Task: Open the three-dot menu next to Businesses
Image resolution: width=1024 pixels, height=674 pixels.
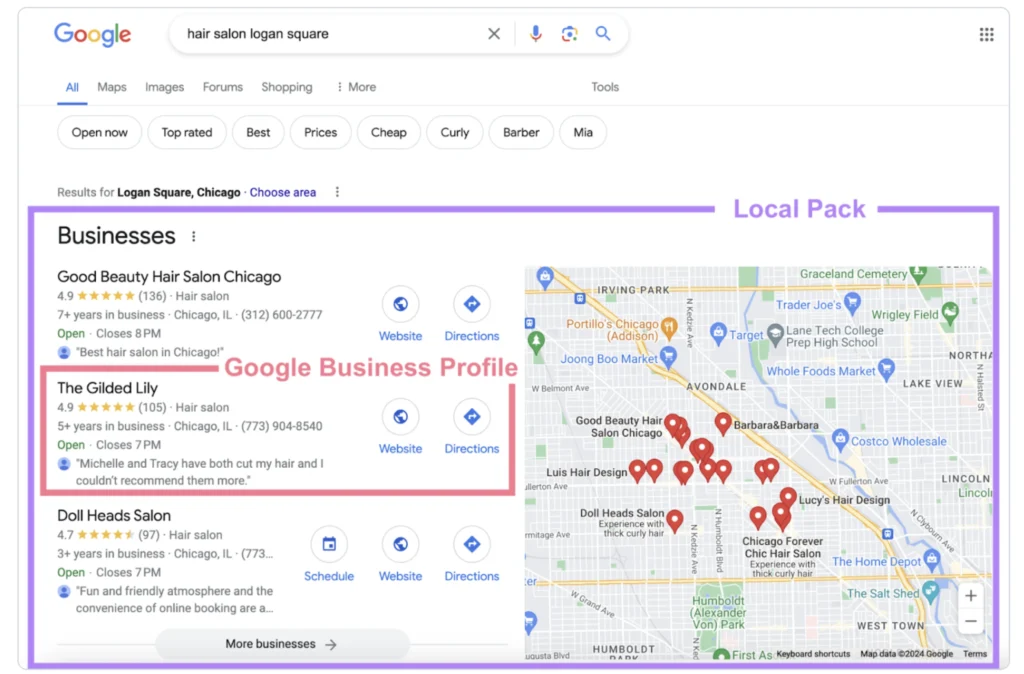Action: pos(193,234)
